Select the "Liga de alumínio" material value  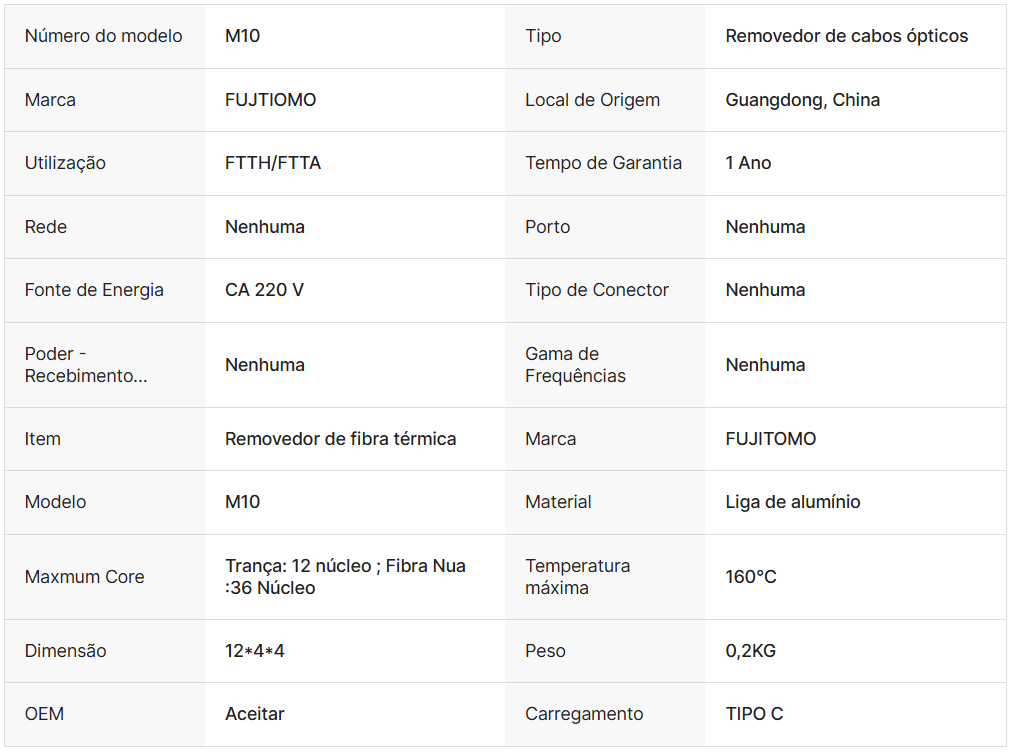point(792,502)
